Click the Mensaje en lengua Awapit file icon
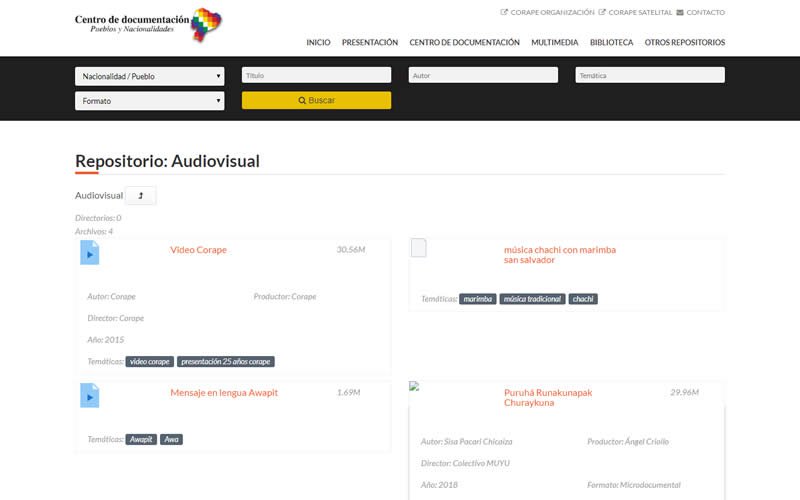800x500 pixels. (x=89, y=395)
